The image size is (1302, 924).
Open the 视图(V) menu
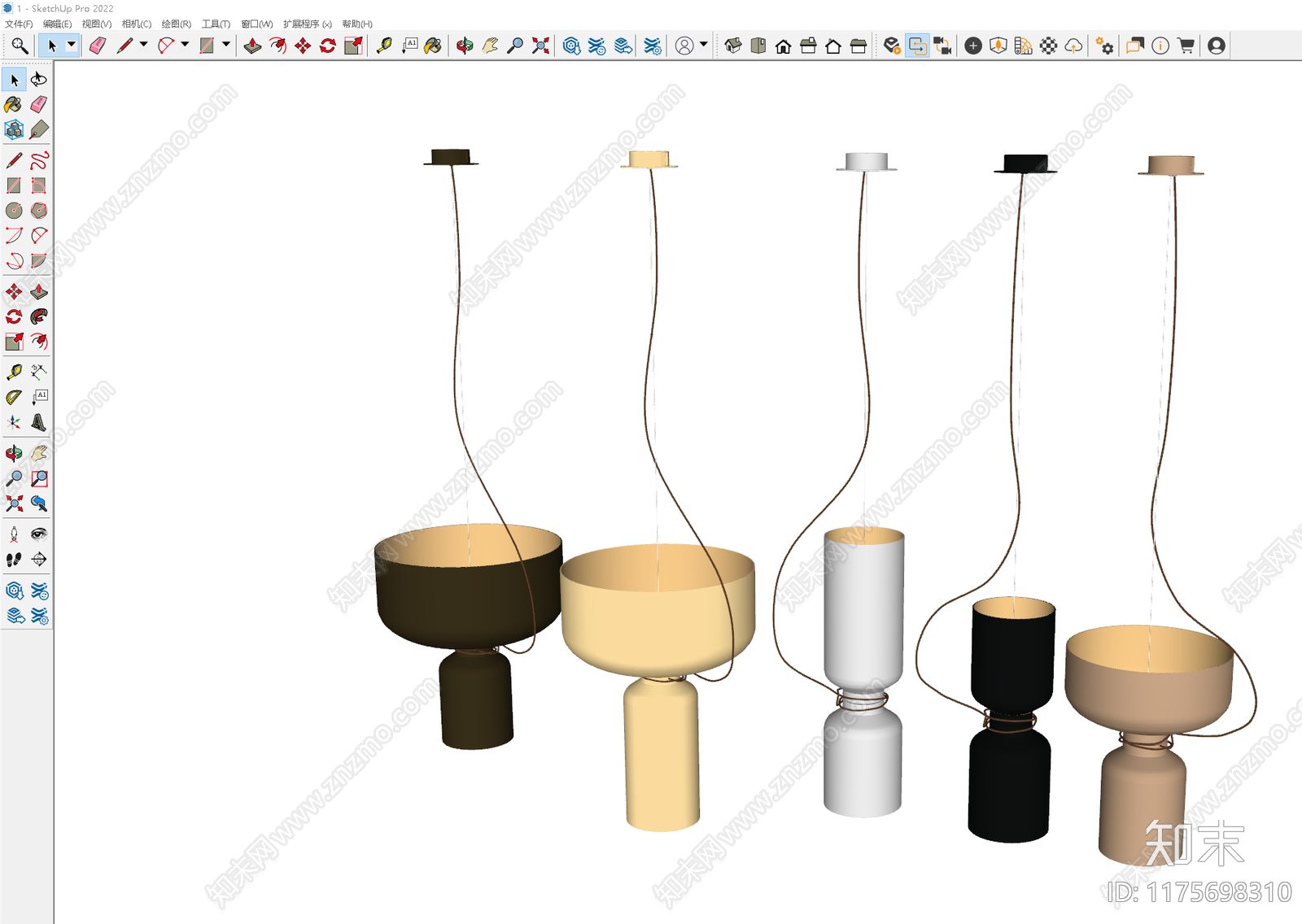[x=96, y=24]
